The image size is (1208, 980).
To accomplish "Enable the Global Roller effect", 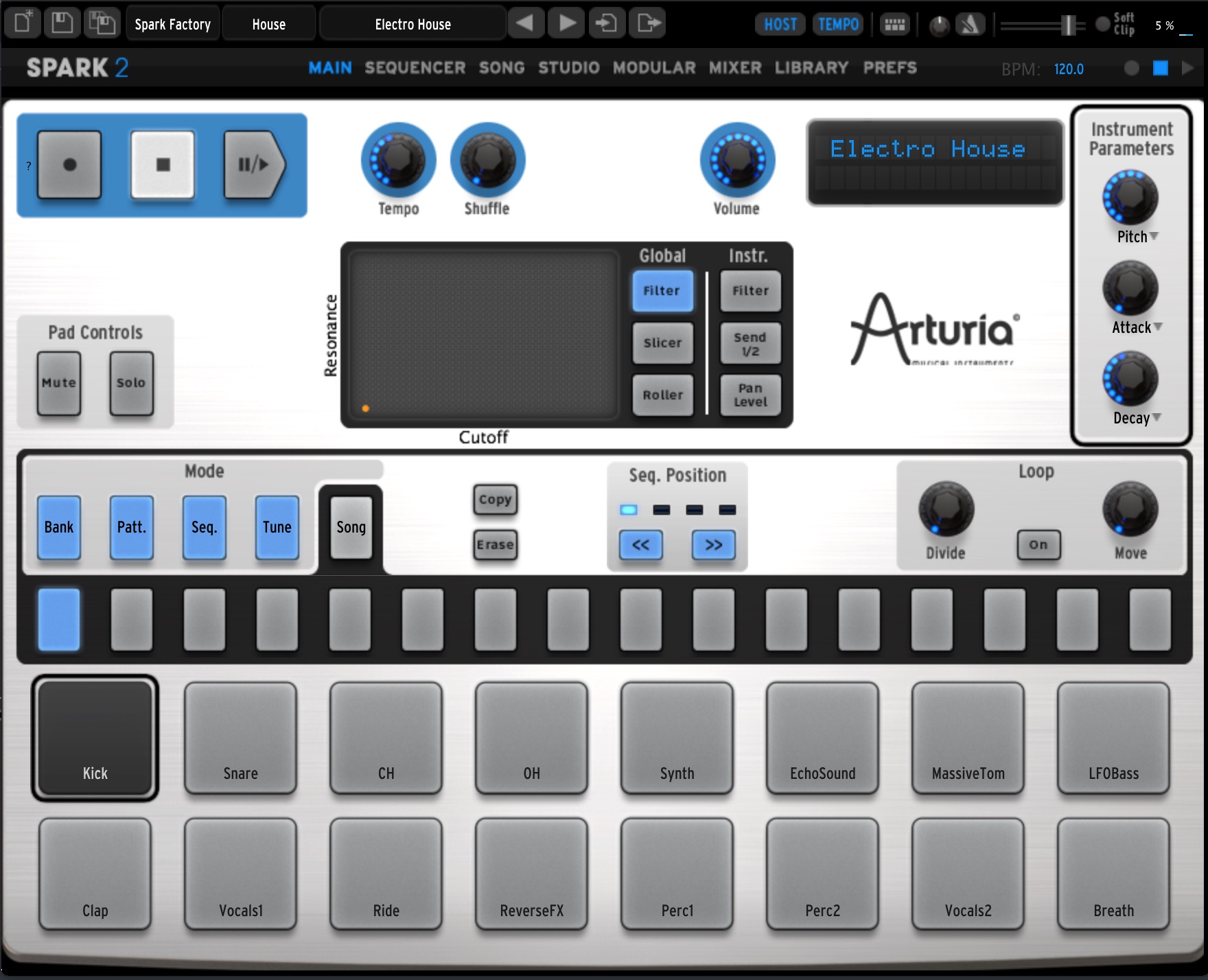I will point(662,395).
